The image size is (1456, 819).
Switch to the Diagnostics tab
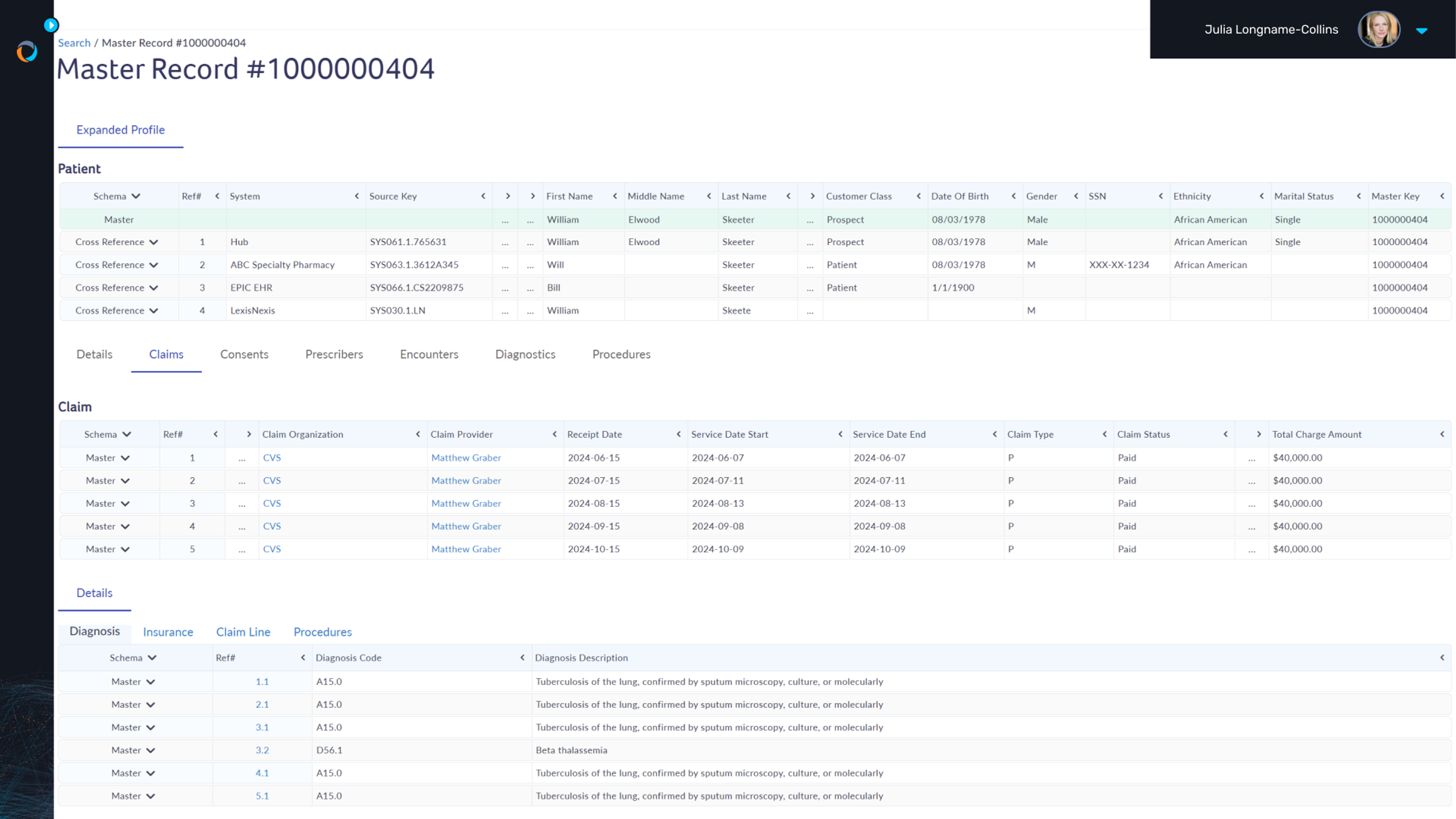point(525,354)
